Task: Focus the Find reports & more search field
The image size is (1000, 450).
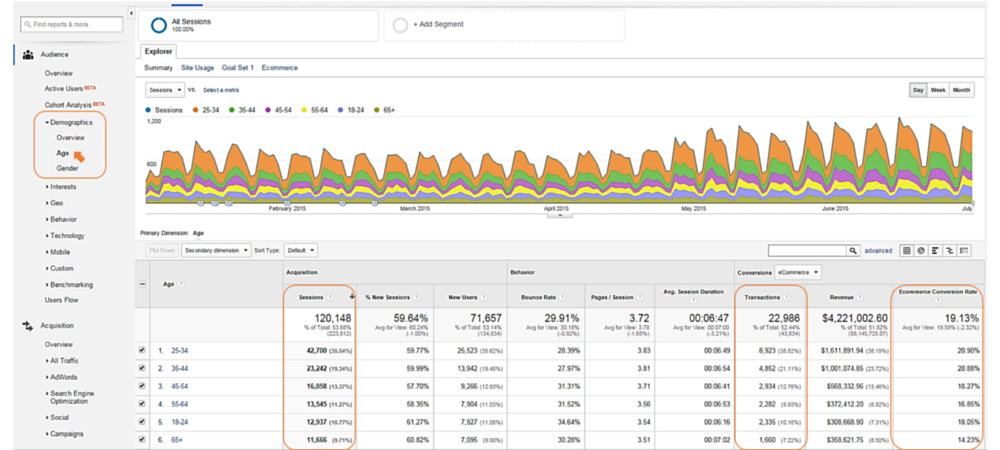Action: 71,25
